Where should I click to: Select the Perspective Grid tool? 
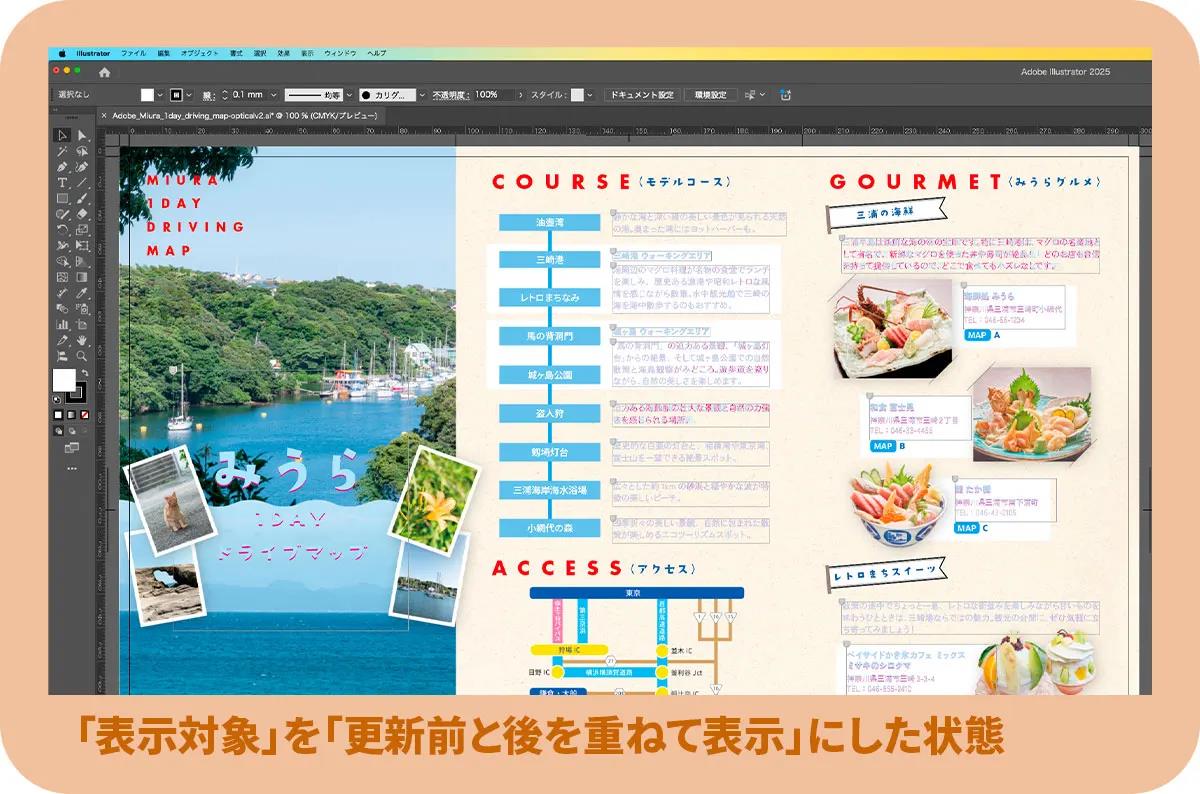coord(81,261)
